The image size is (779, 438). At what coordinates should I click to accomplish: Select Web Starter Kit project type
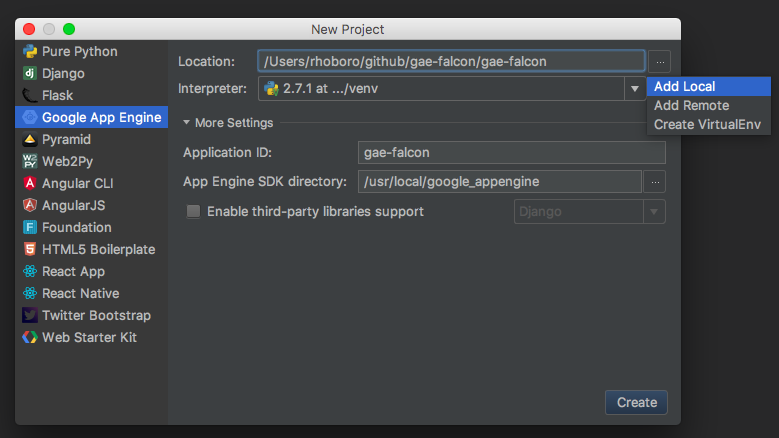pos(91,337)
